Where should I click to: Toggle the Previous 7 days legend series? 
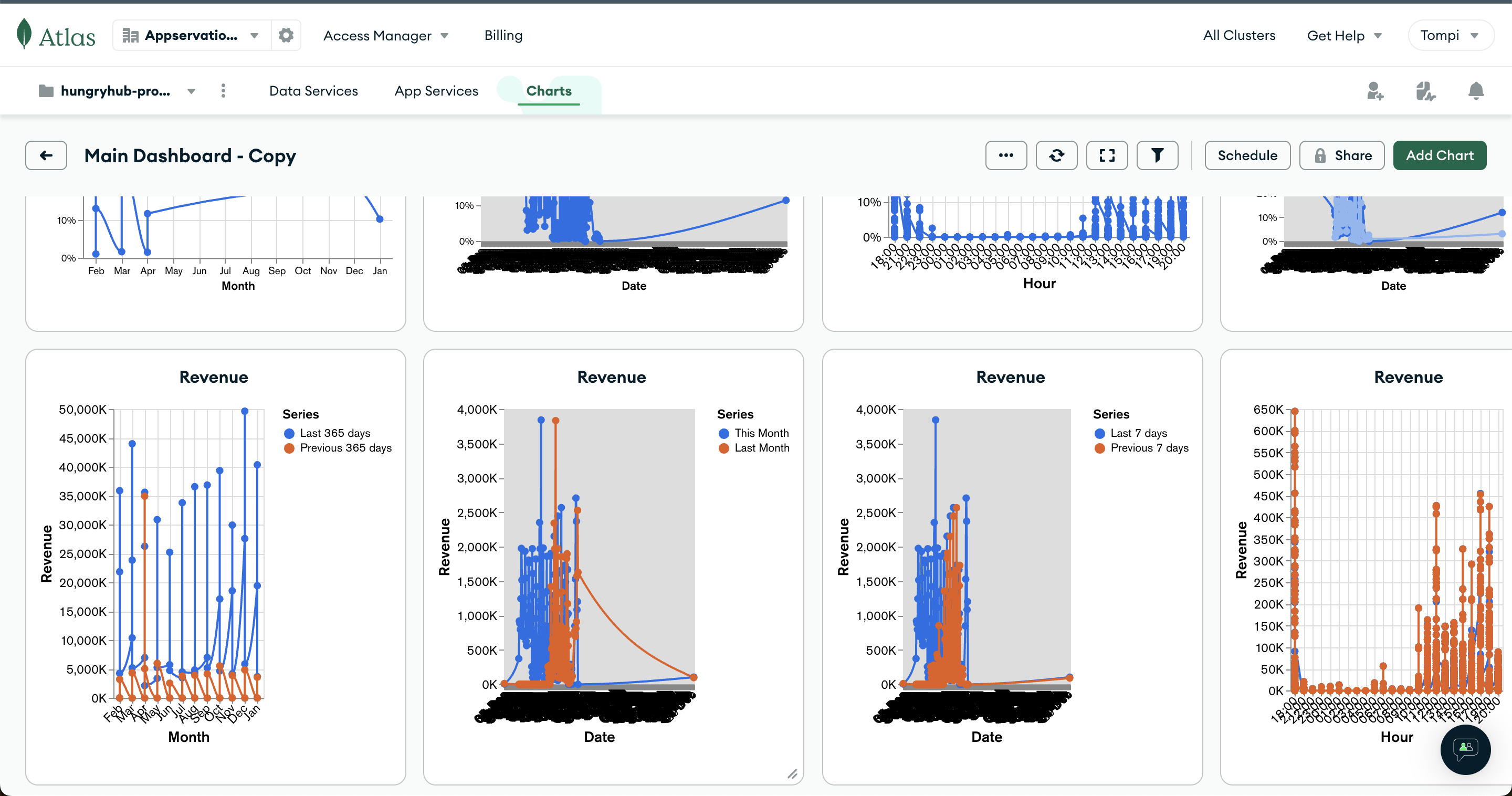[1149, 448]
